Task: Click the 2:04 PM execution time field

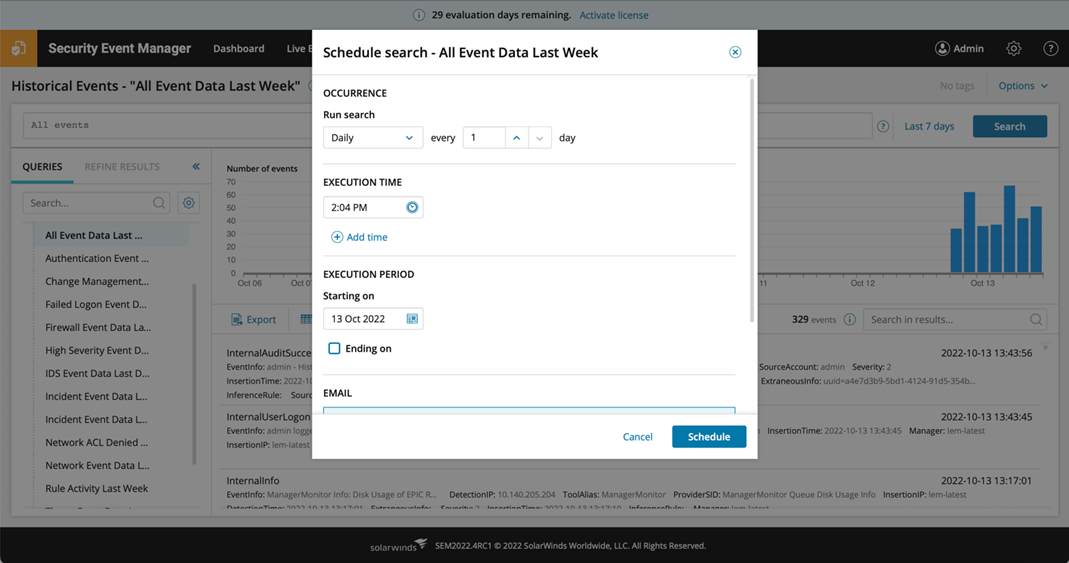Action: click(373, 207)
